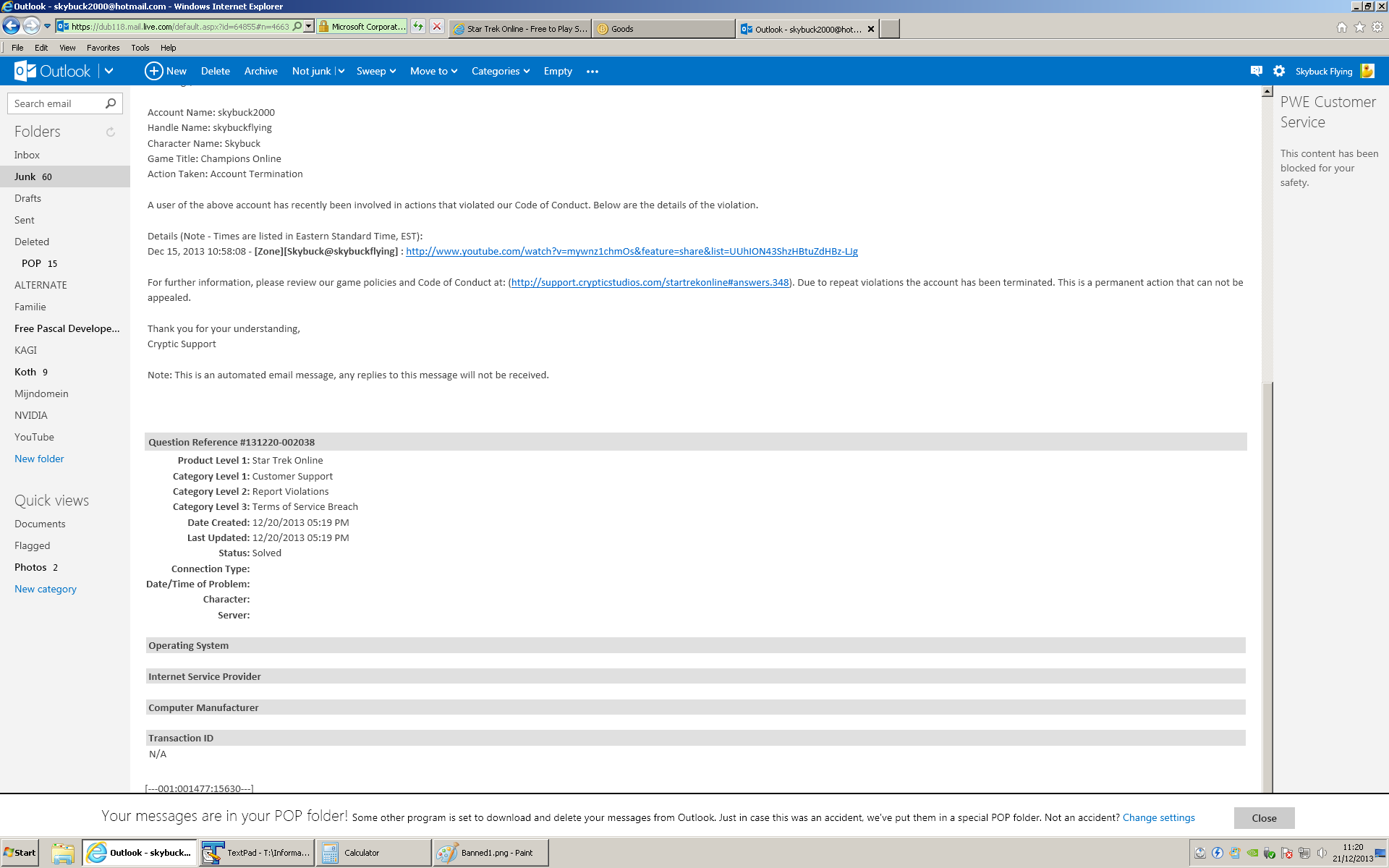Click the browser back arrow button
Image resolution: width=1389 pixels, height=868 pixels.
(x=11, y=27)
